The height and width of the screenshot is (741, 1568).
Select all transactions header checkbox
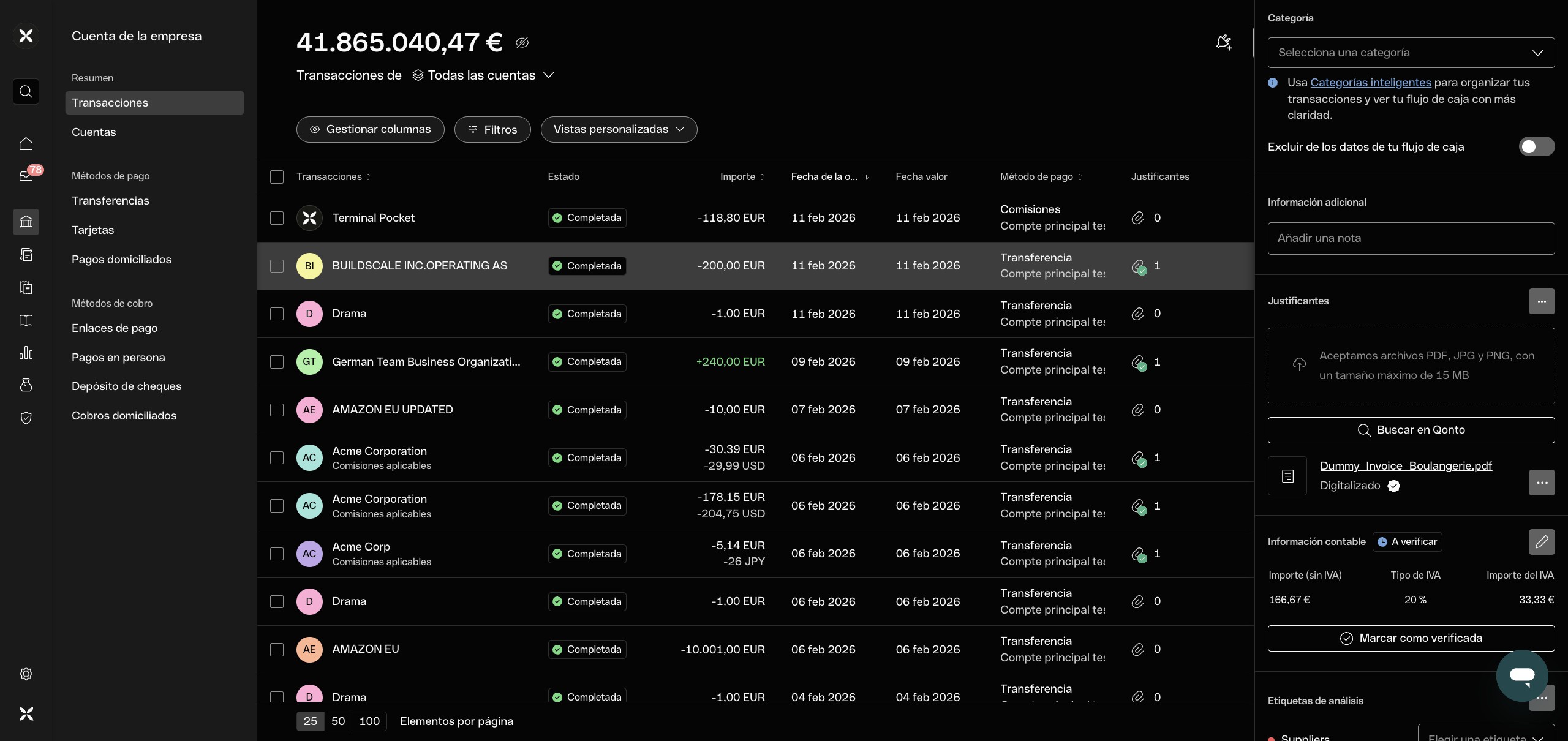[277, 177]
